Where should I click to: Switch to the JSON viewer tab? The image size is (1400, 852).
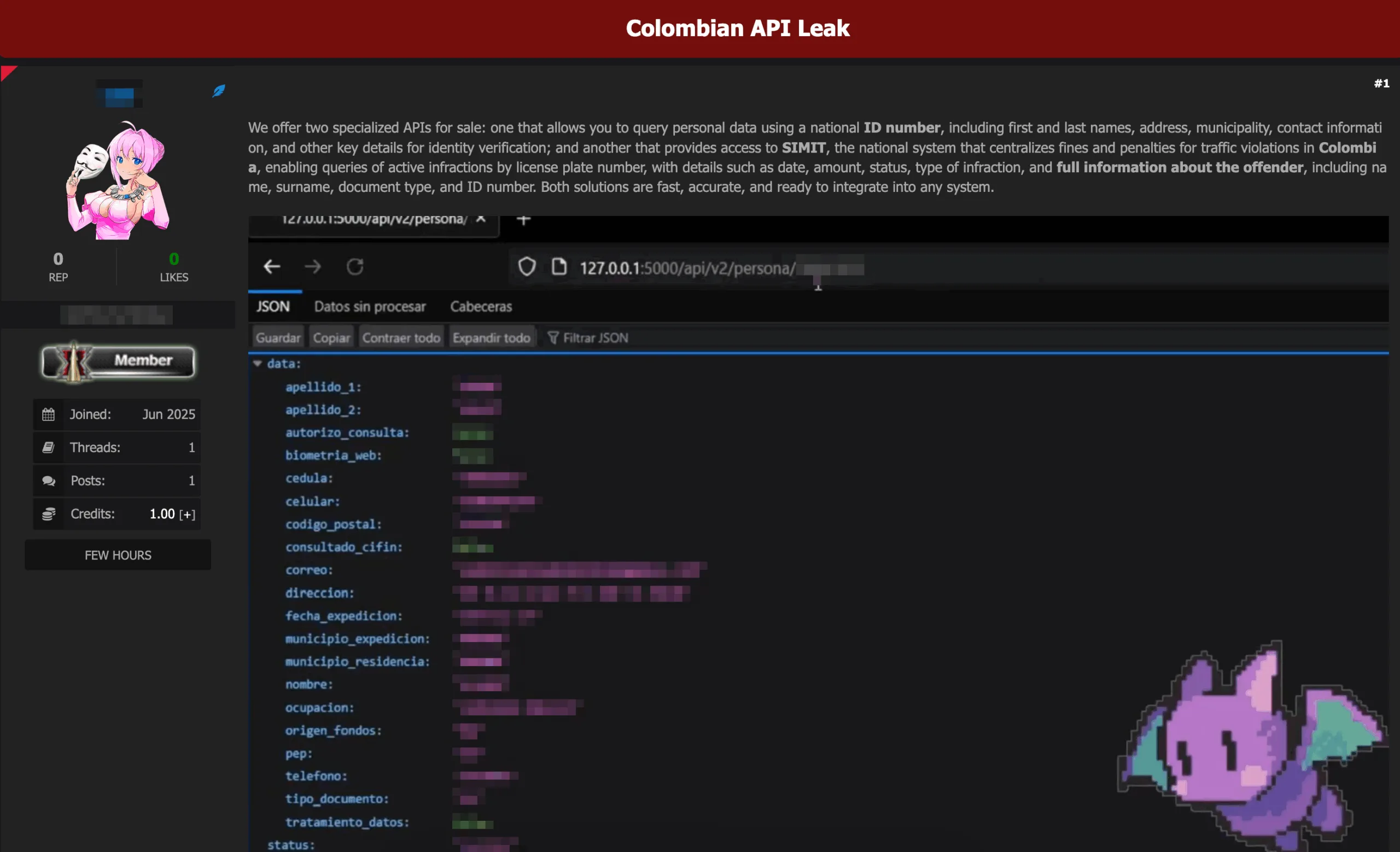pyautogui.click(x=273, y=307)
